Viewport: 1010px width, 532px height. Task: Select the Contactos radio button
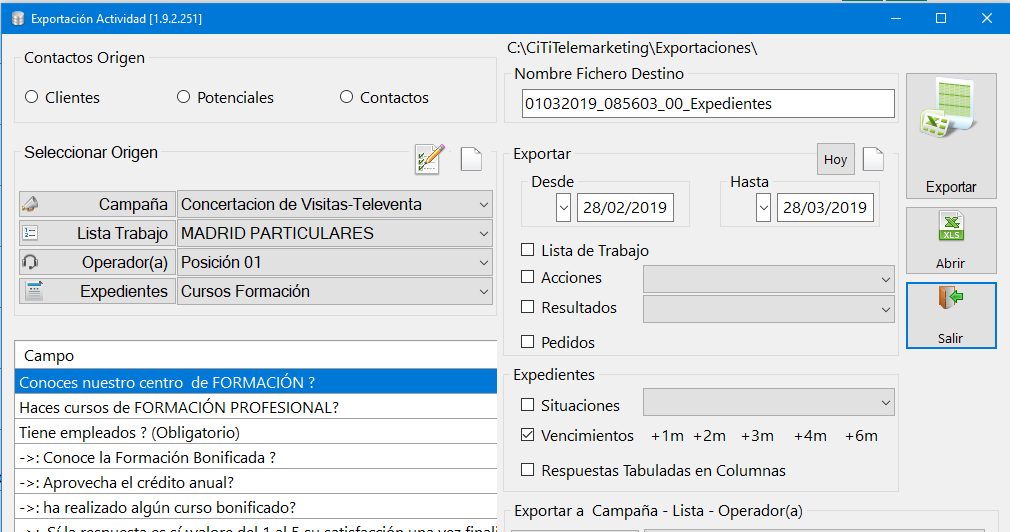coord(347,97)
